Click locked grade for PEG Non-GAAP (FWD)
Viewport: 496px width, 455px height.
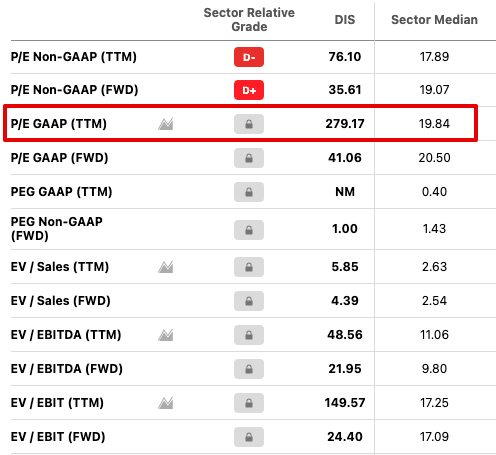click(249, 230)
